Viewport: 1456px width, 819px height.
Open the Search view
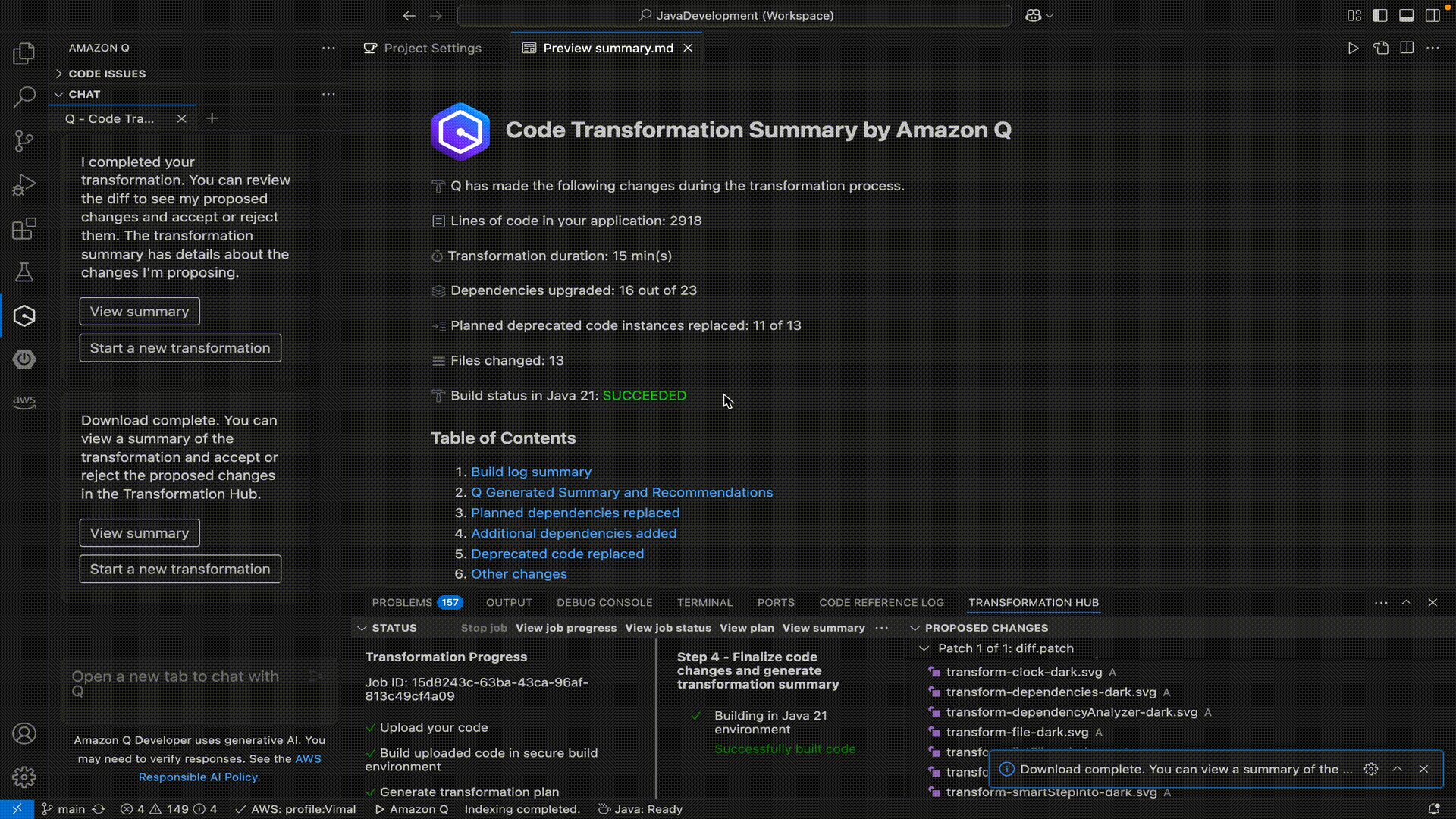tap(24, 96)
